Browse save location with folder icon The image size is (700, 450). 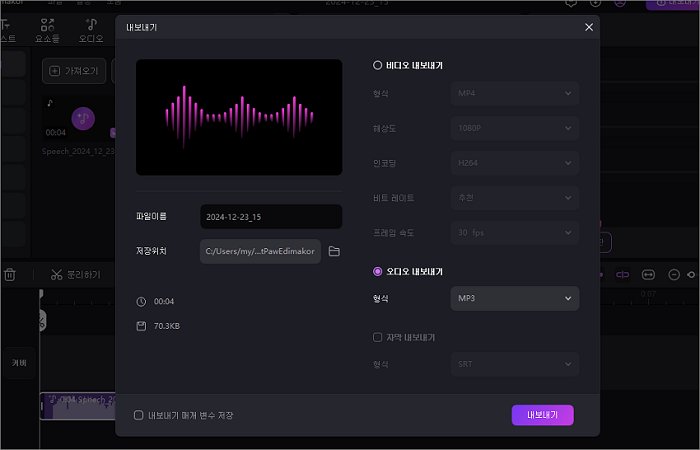click(x=334, y=251)
